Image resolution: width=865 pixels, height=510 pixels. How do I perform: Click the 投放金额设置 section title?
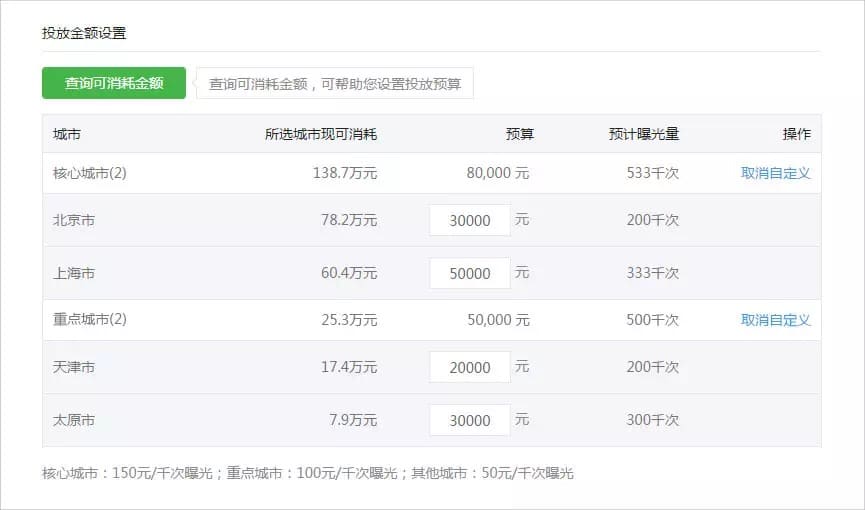84,33
